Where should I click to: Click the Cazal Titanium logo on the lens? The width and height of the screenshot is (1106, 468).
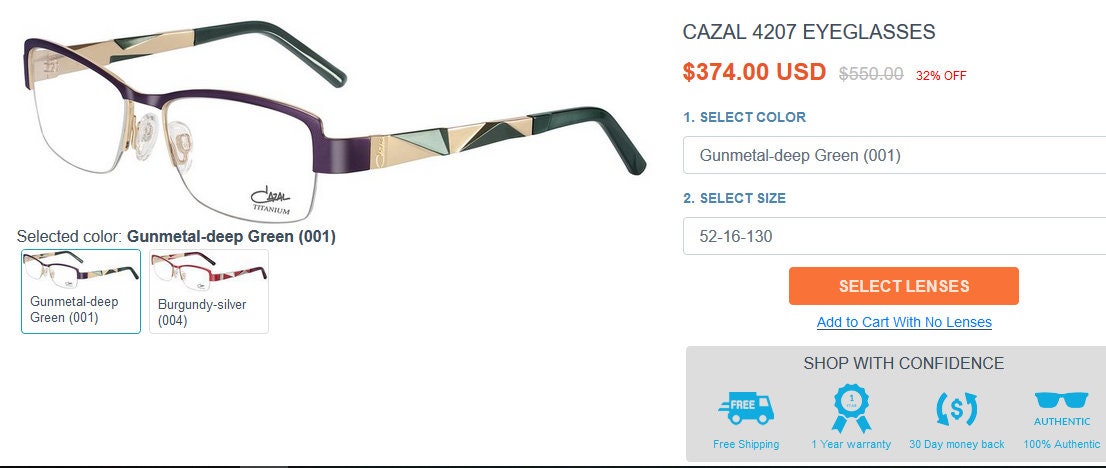(271, 200)
